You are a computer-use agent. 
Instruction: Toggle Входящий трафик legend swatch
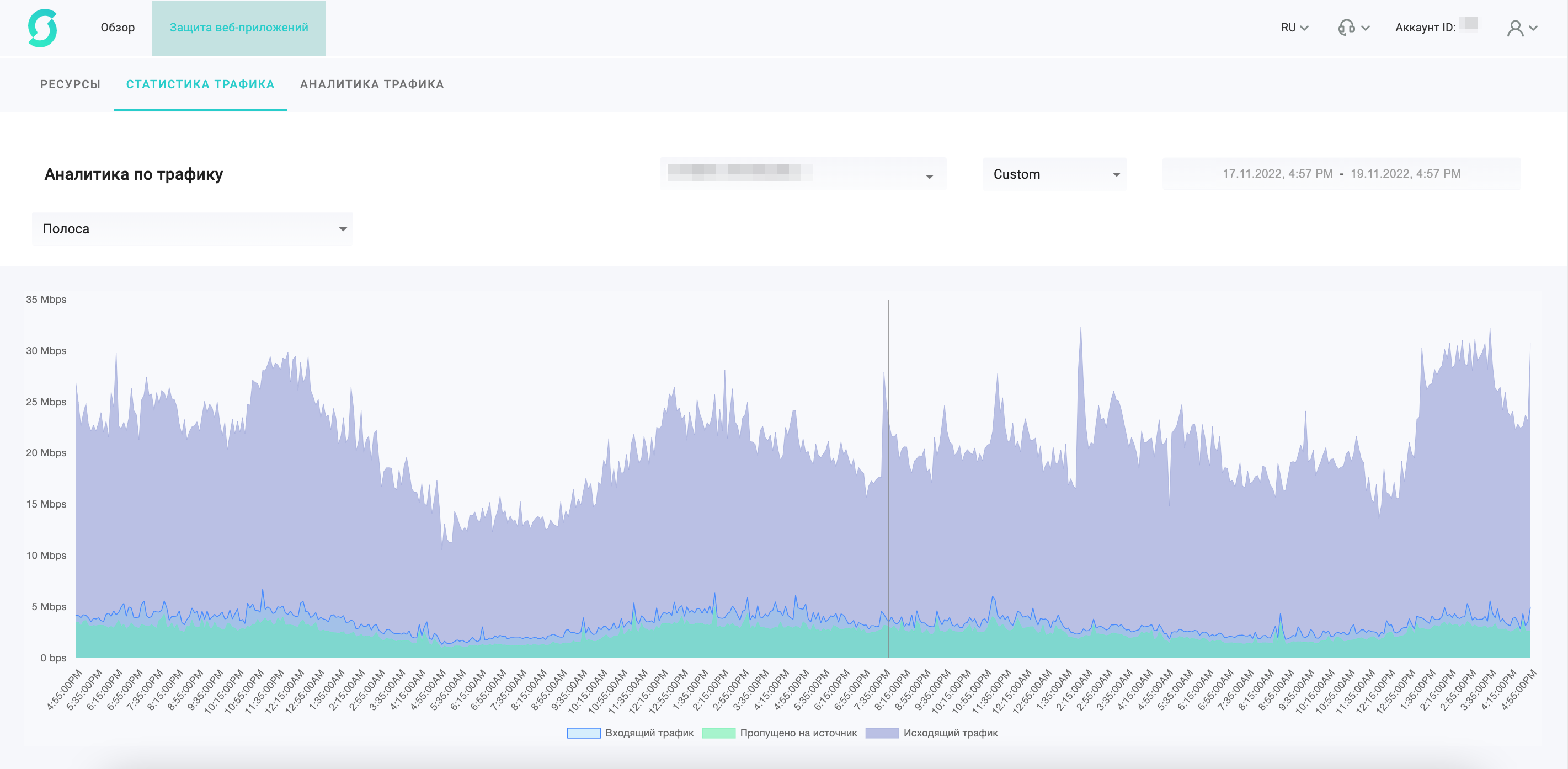pos(584,733)
